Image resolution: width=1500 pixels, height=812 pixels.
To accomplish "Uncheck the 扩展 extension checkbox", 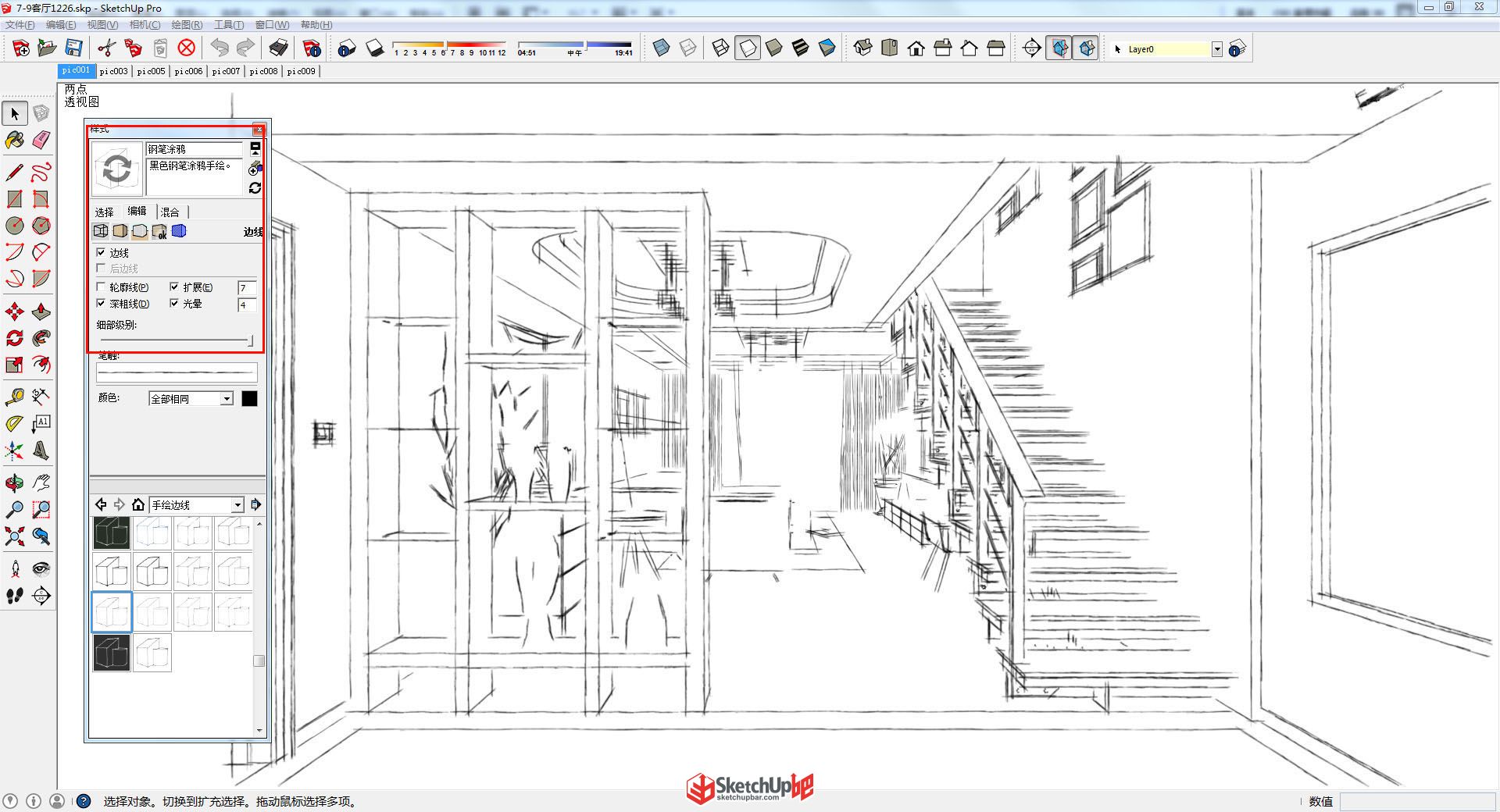I will pos(174,287).
